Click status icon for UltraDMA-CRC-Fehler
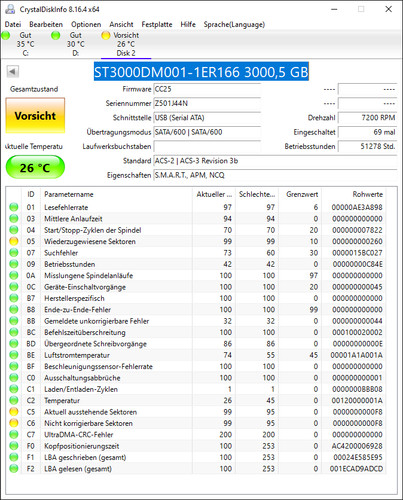 coord(14,434)
